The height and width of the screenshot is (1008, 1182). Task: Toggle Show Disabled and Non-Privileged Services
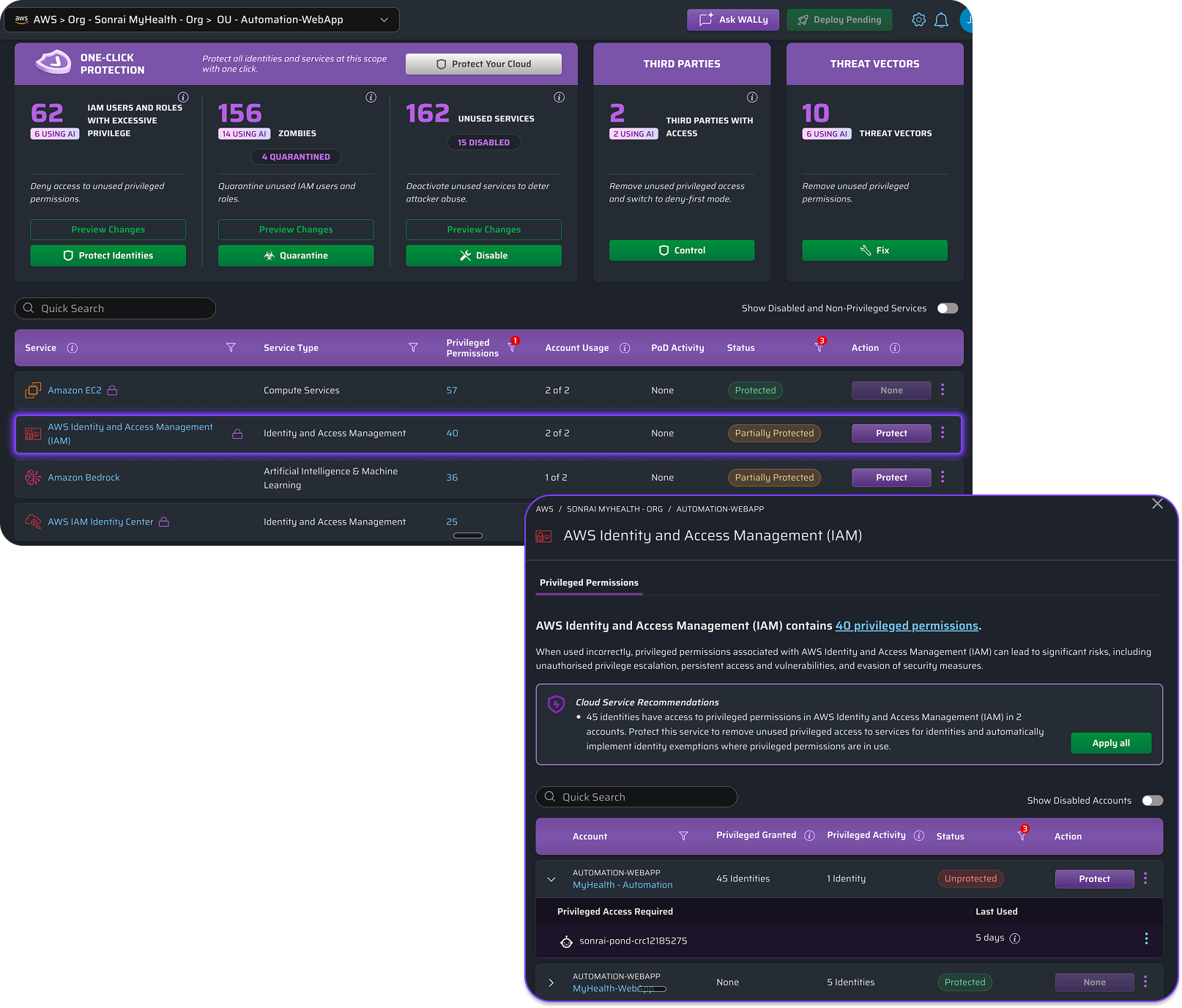point(948,308)
